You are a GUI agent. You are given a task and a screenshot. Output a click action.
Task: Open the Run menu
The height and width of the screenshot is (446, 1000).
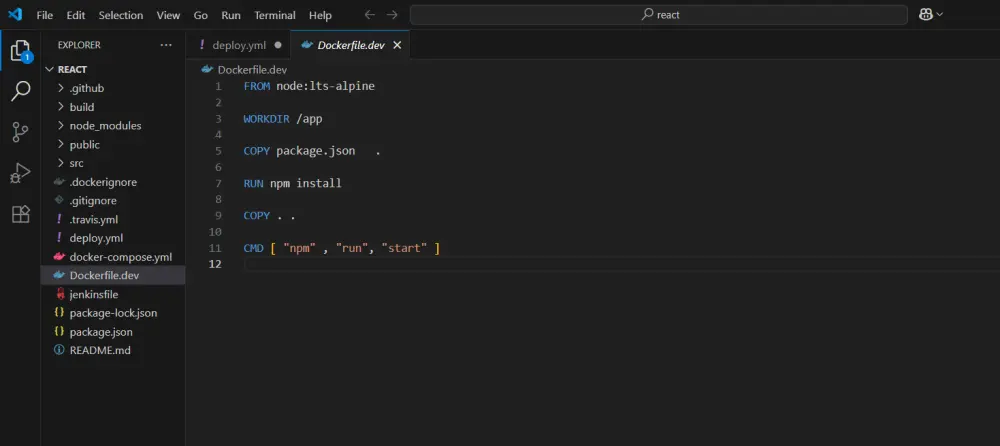point(231,15)
